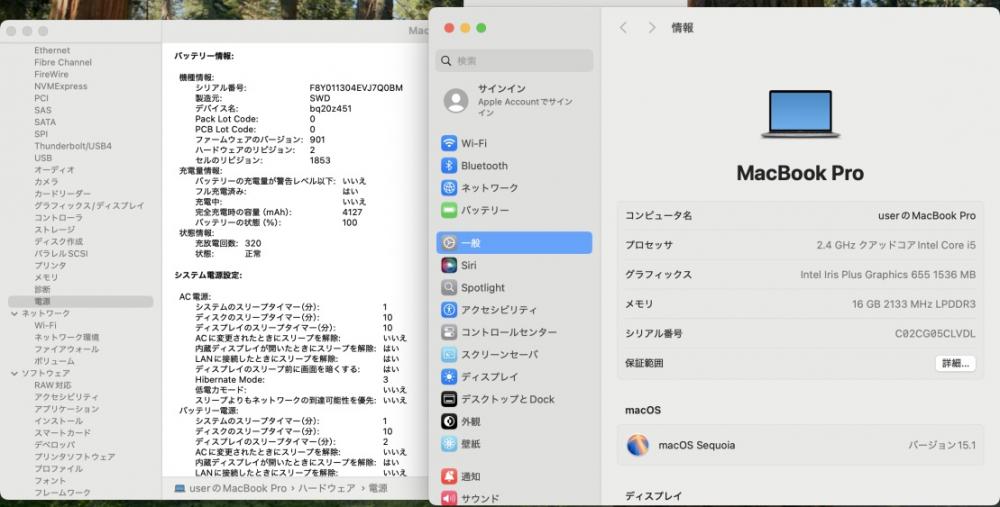Open the ネットワーク globe icon in System Settings
The width and height of the screenshot is (1000, 507).
449,188
